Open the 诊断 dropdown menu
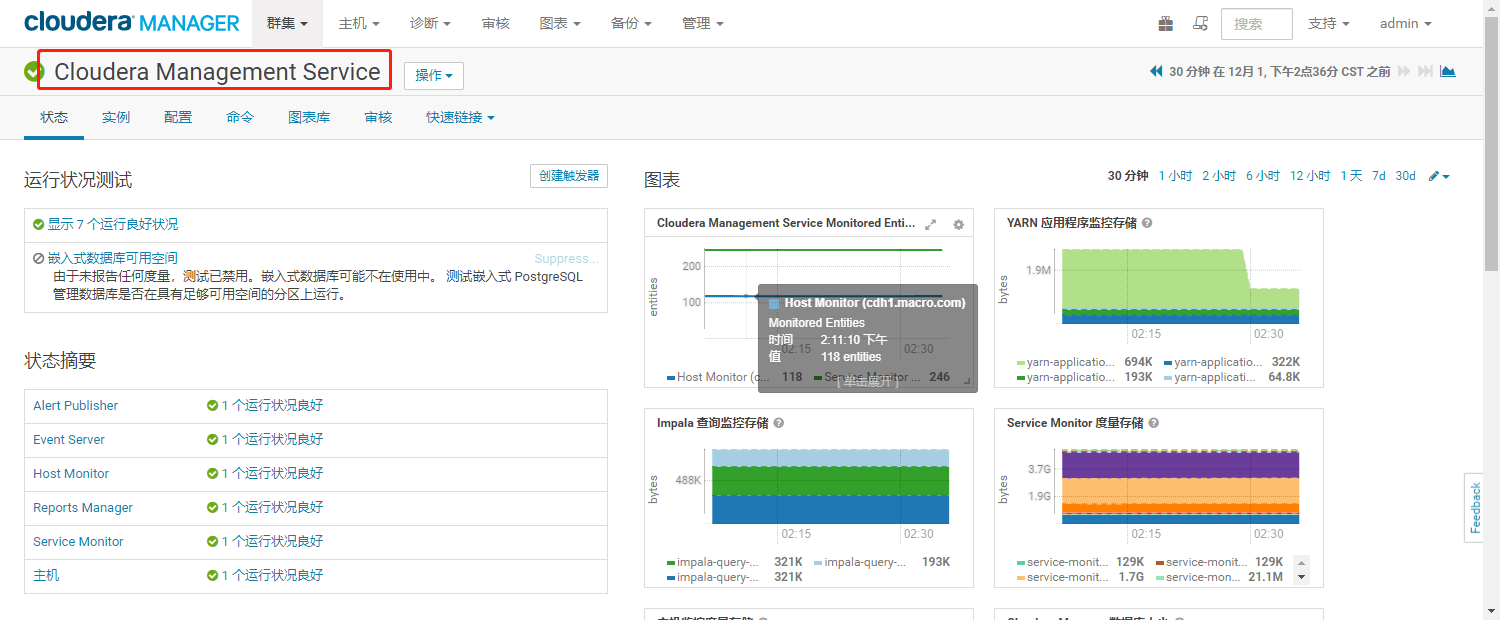The image size is (1500, 620). 430,23
